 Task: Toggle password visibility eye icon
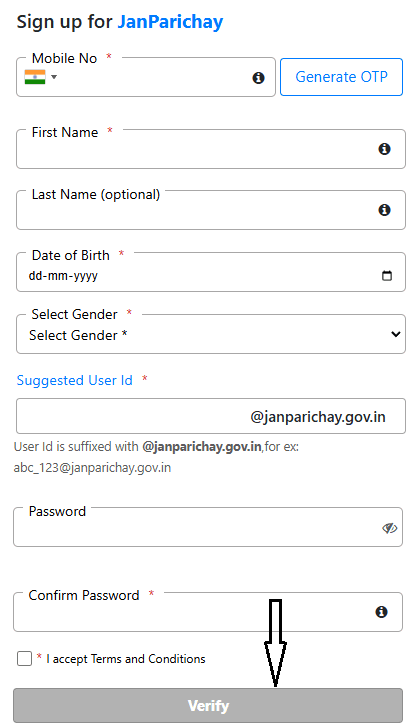[x=389, y=528]
